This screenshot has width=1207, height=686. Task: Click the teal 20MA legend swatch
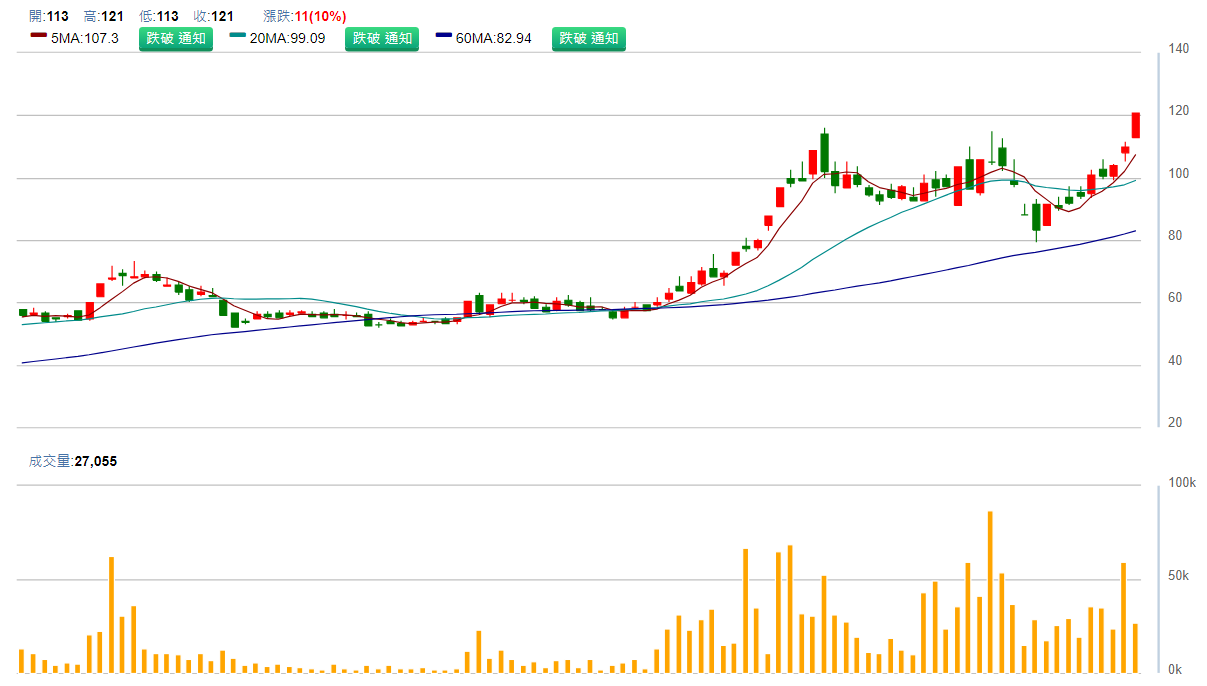click(238, 36)
